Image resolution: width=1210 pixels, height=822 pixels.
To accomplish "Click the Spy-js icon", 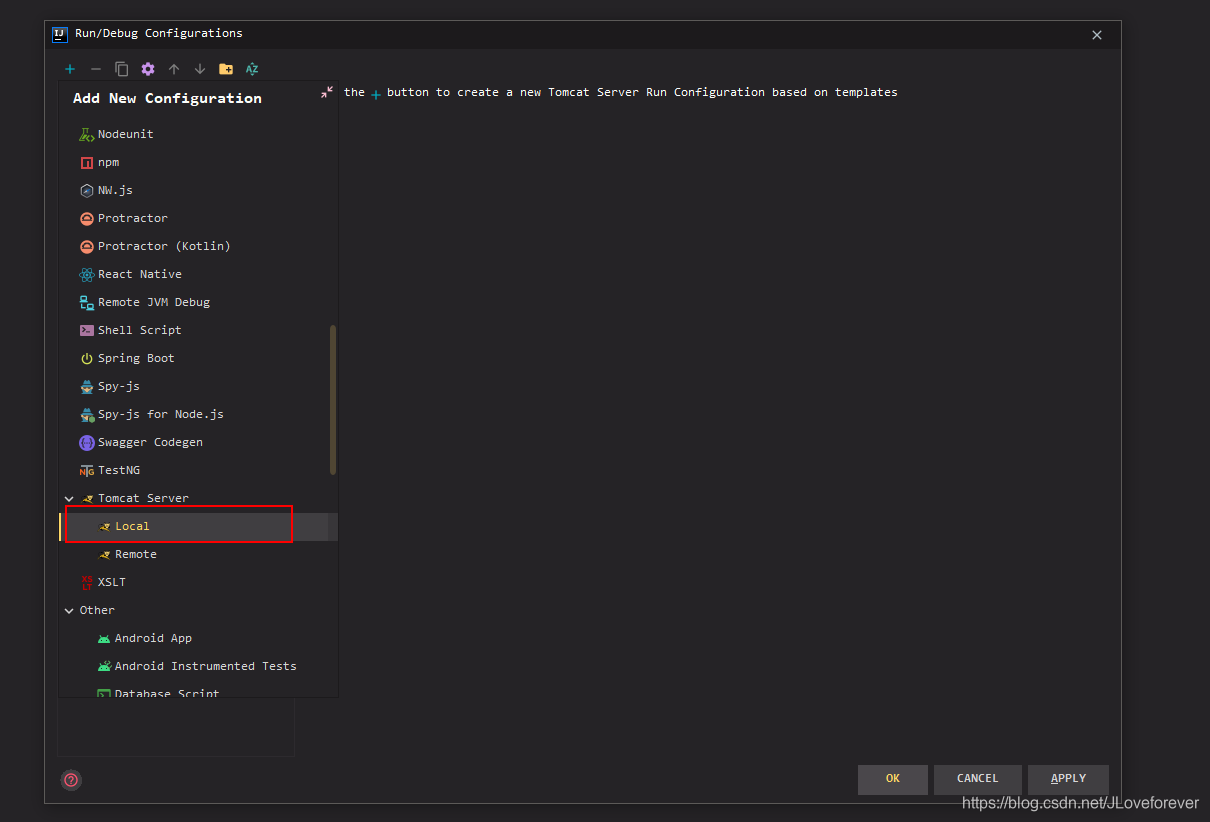I will coord(87,386).
